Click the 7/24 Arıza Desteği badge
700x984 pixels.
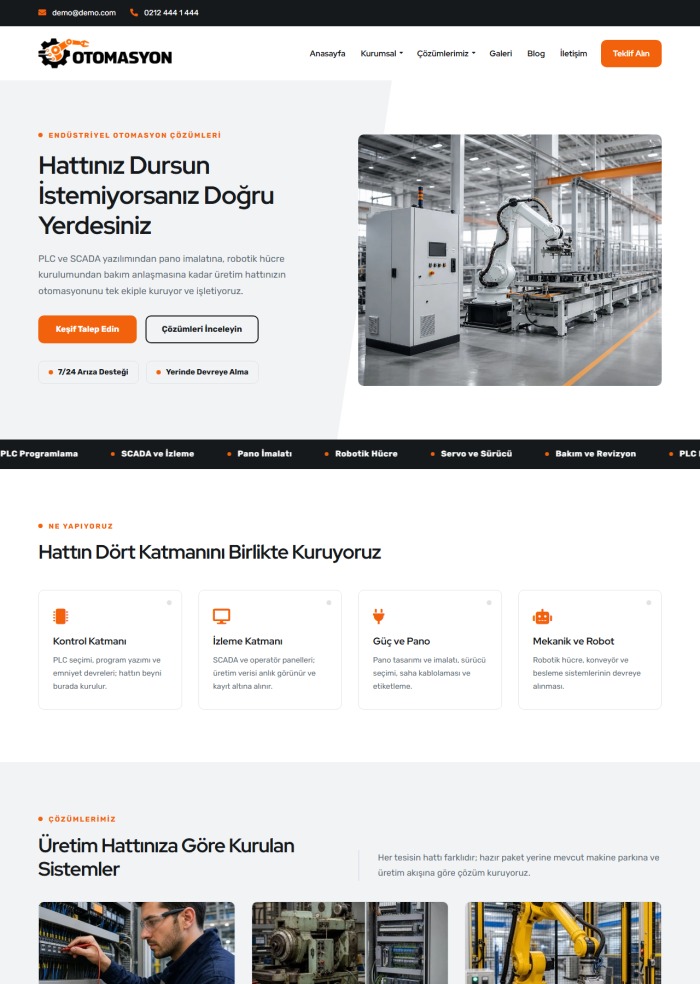point(89,372)
